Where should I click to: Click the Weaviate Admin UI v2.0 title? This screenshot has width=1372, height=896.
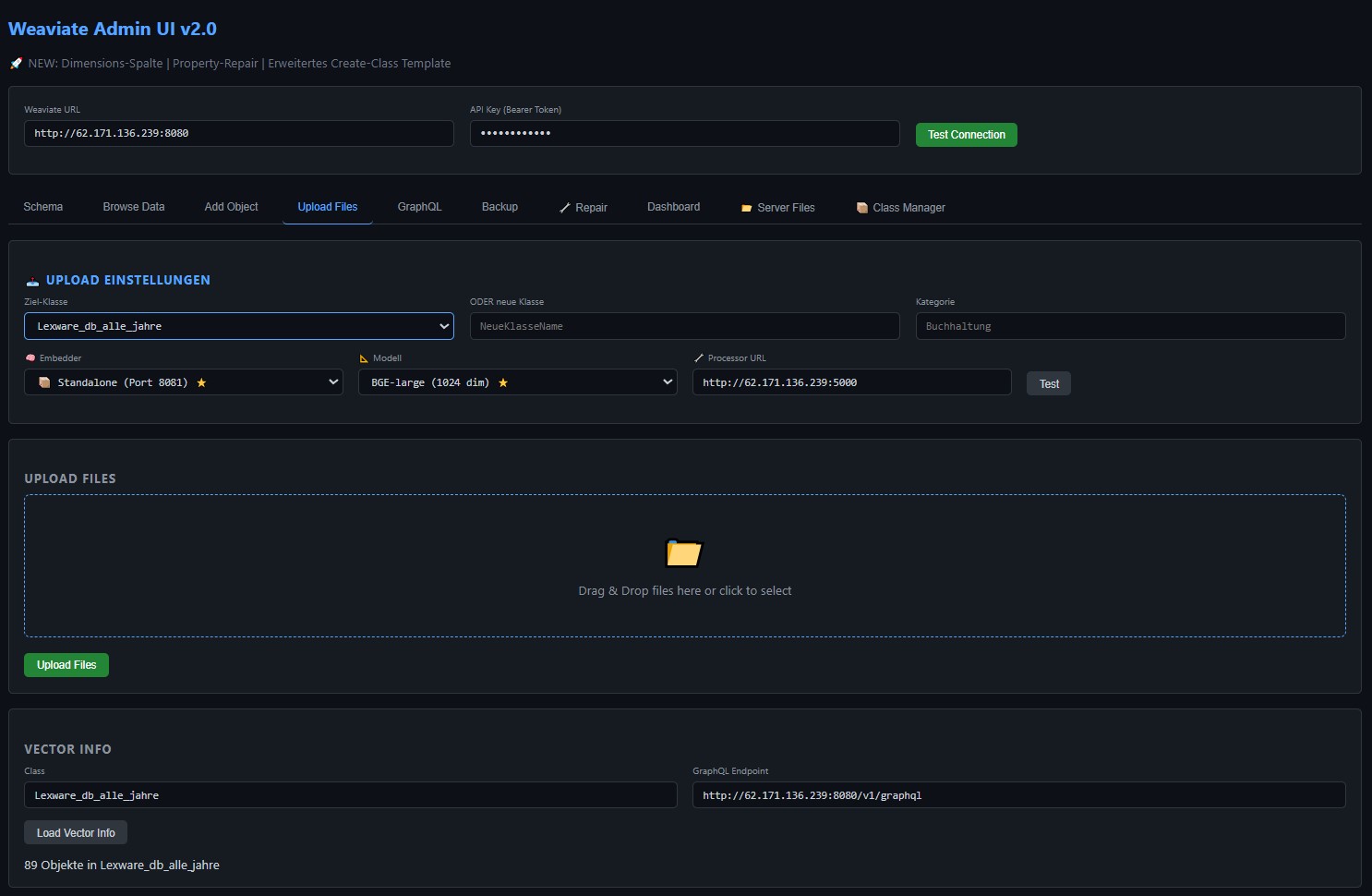click(x=113, y=29)
